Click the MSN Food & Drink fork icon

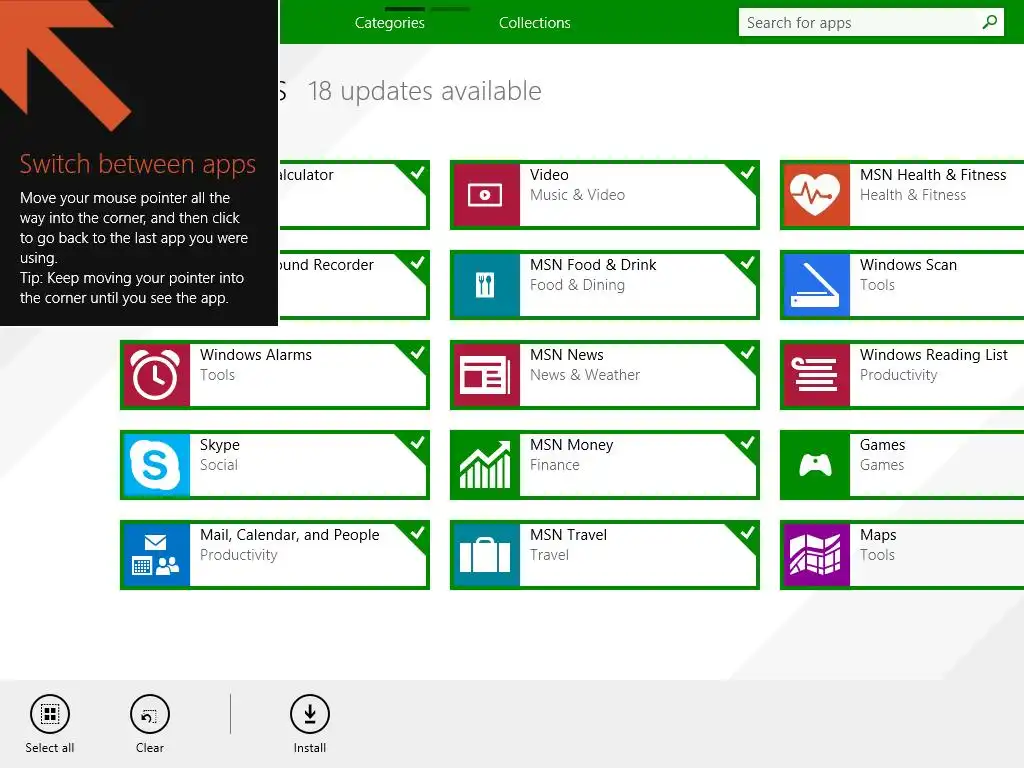click(485, 285)
